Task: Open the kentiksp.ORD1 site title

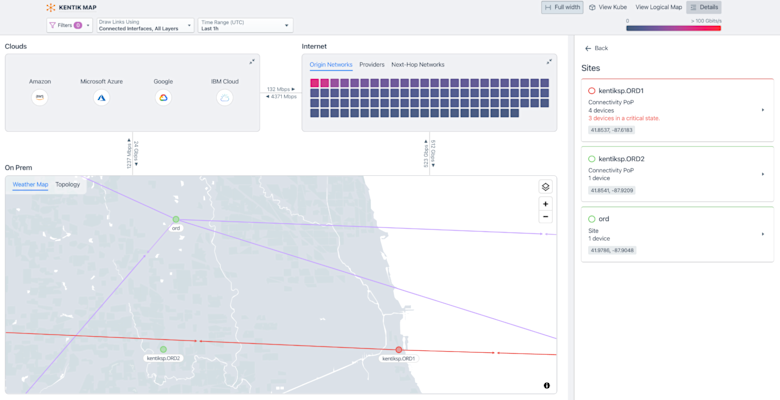Action: pos(621,91)
